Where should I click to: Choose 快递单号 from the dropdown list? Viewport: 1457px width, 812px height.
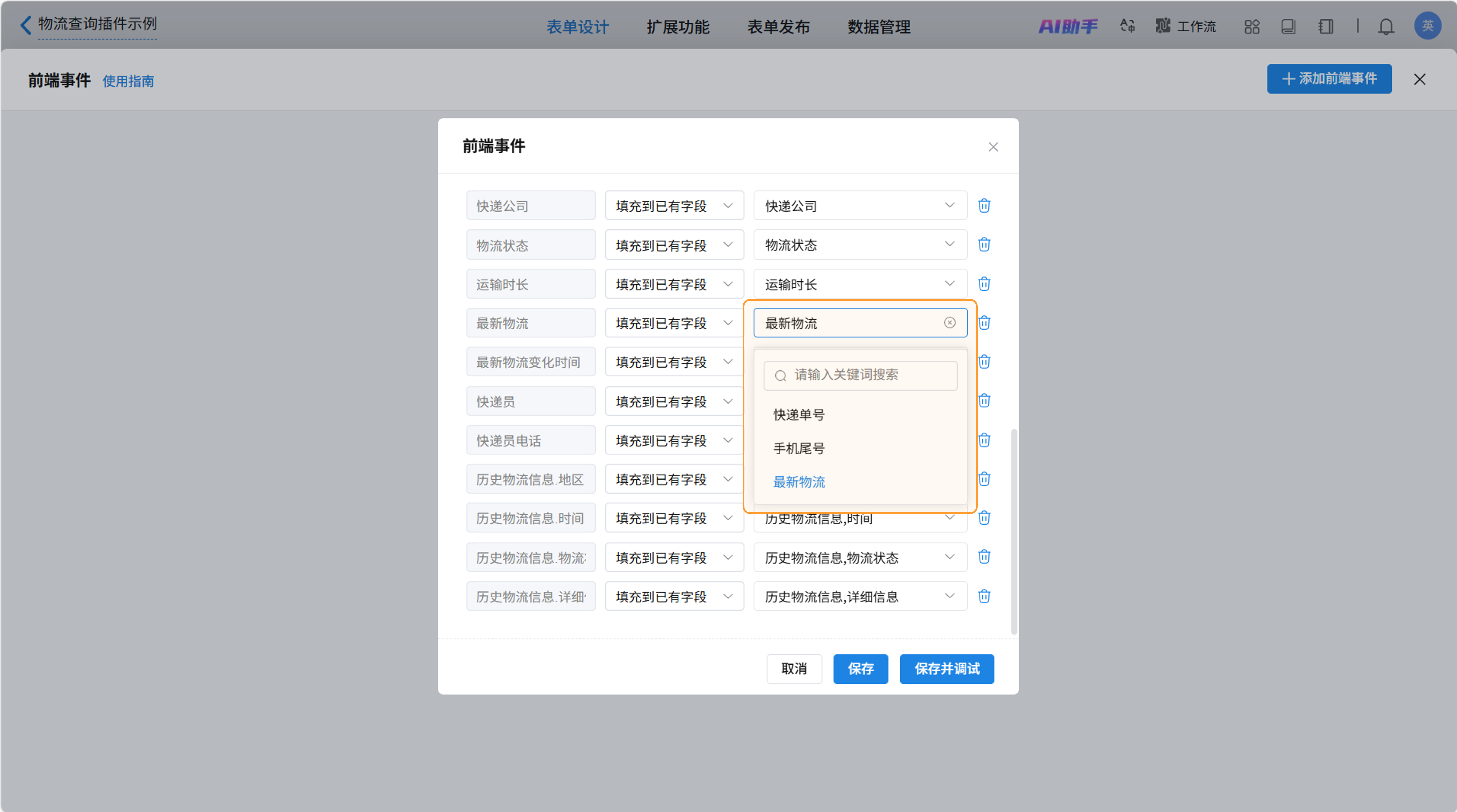point(799,415)
